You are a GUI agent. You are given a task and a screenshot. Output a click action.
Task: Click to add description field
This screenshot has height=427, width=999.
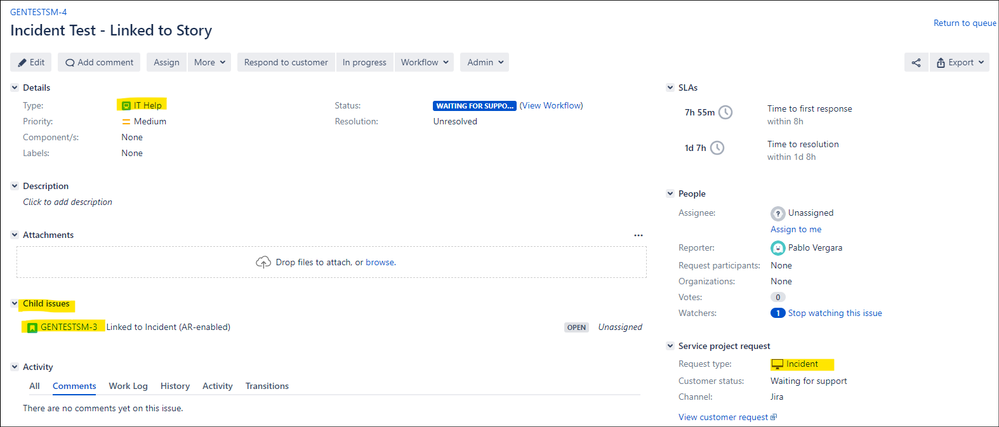(68, 202)
